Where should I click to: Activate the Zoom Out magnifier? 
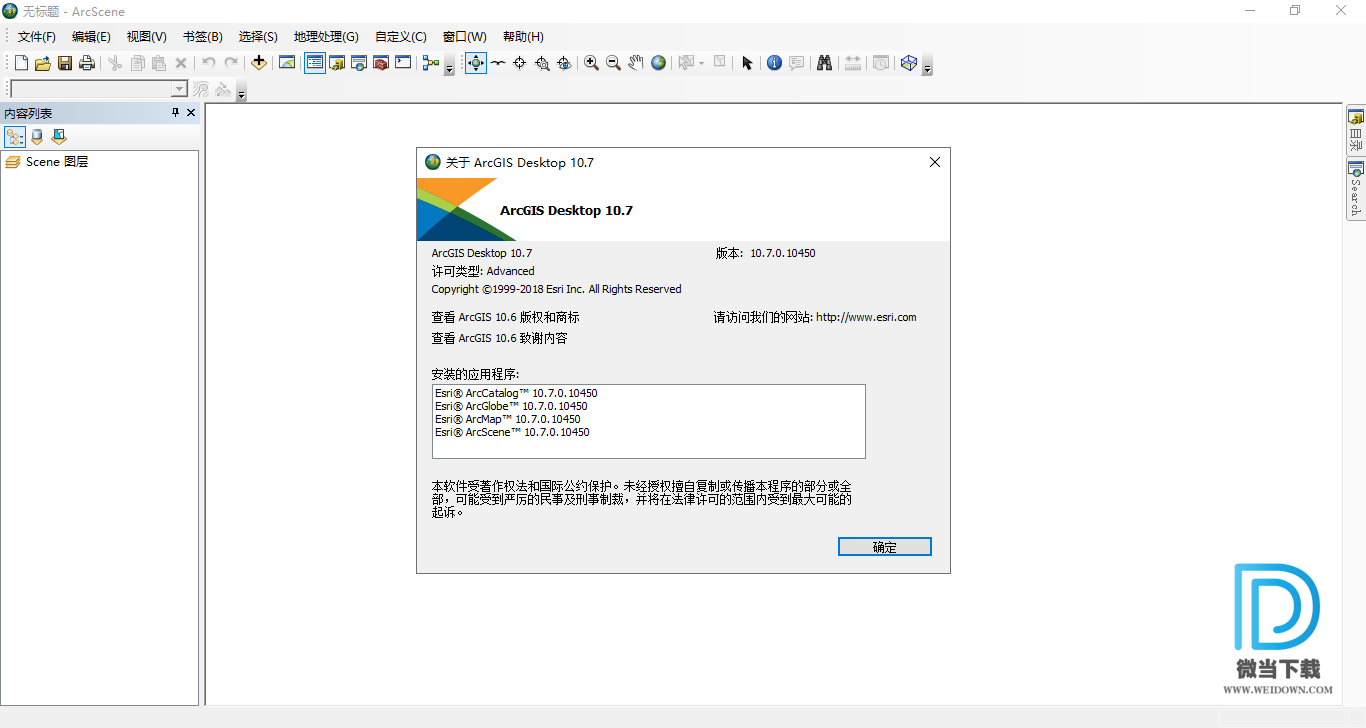pyautogui.click(x=614, y=63)
